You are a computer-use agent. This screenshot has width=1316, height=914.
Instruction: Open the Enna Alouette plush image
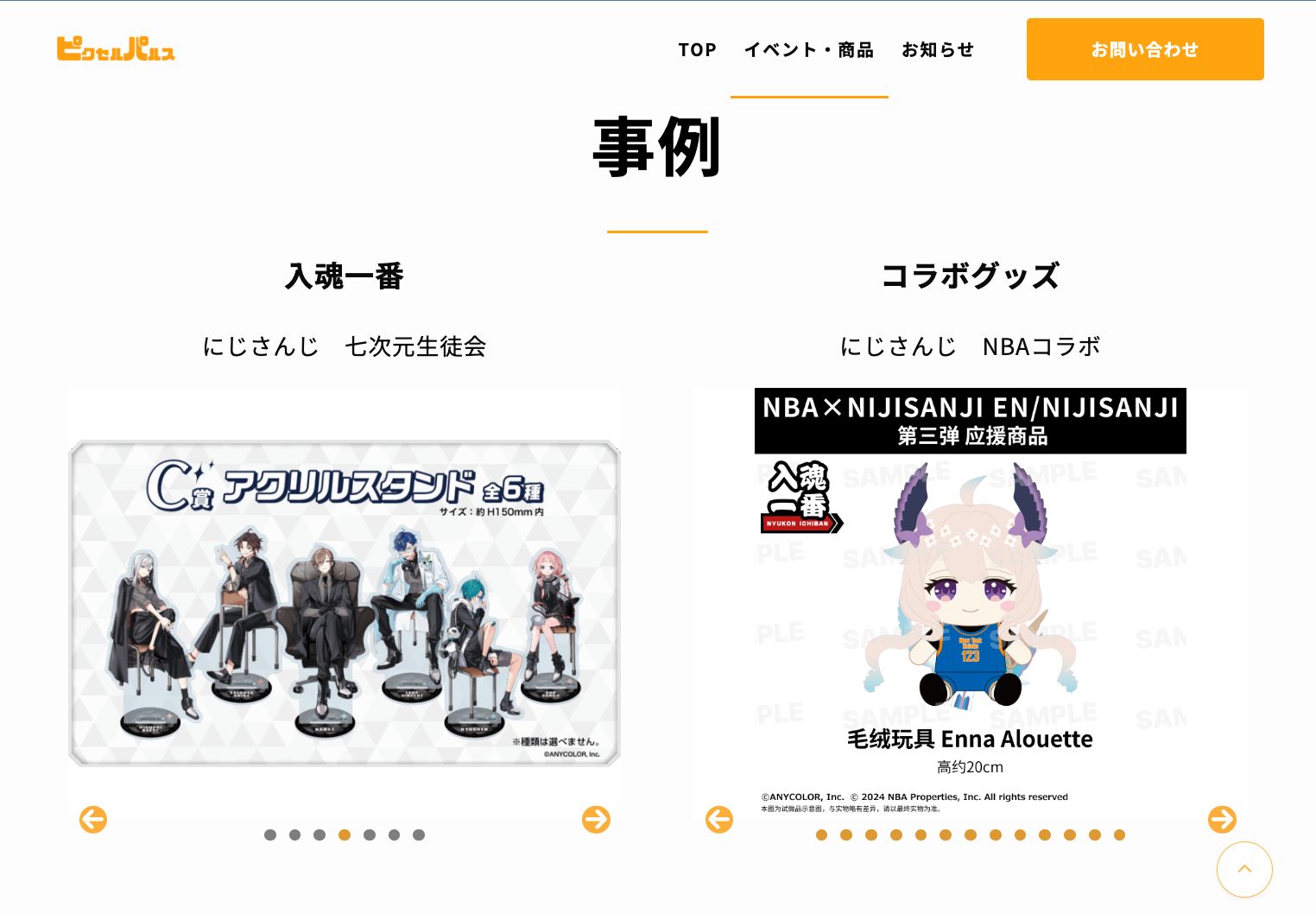[x=971, y=603]
